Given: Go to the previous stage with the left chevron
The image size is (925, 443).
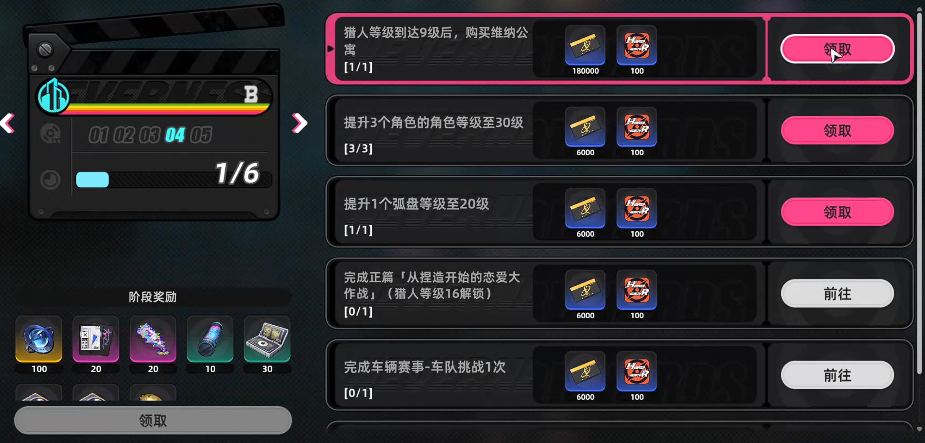Looking at the screenshot, I should [7, 123].
